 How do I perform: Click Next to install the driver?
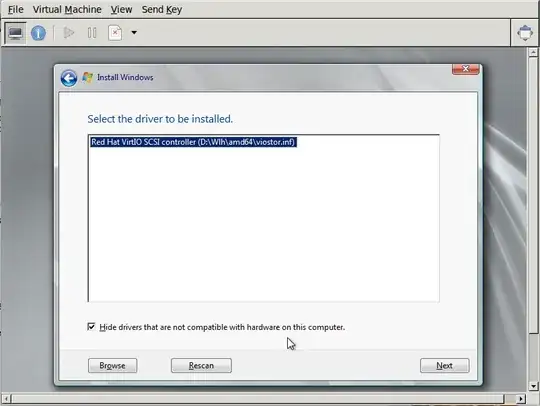click(x=445, y=365)
